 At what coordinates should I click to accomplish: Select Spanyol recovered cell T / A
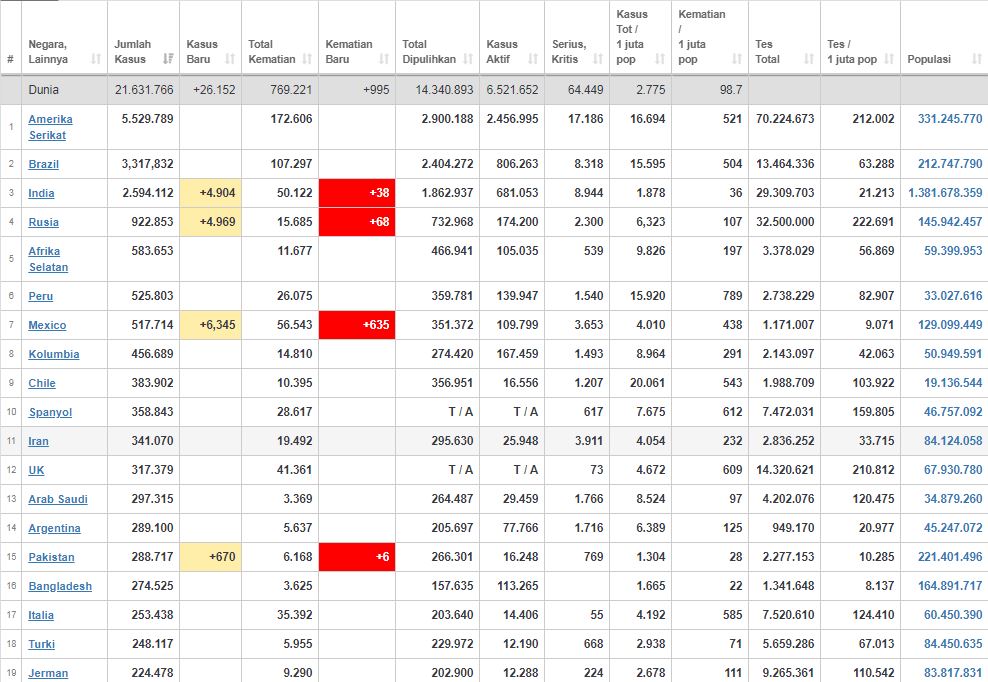pyautogui.click(x=437, y=412)
